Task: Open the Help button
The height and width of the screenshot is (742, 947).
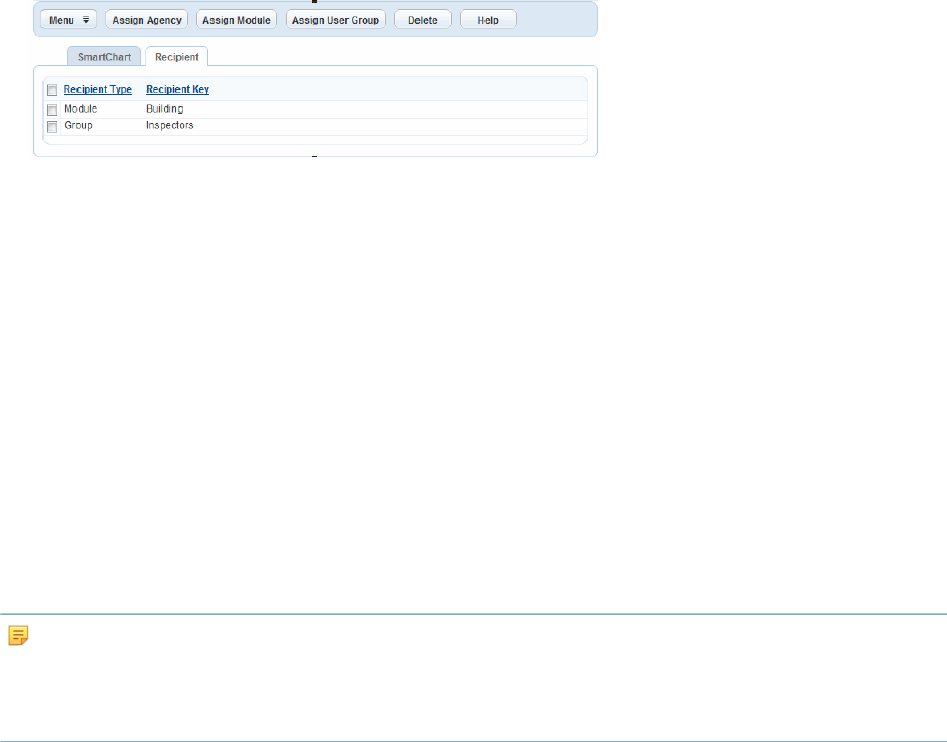Action: (x=488, y=20)
